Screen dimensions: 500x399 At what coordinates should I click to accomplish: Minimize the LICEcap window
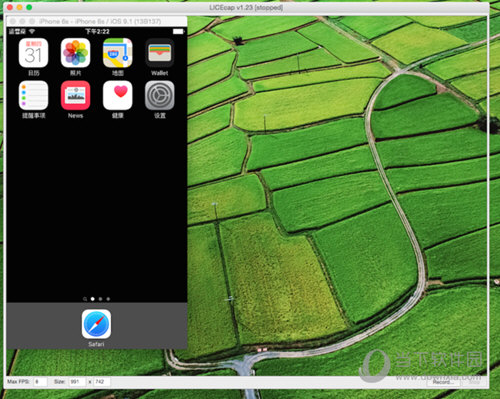(20, 7)
